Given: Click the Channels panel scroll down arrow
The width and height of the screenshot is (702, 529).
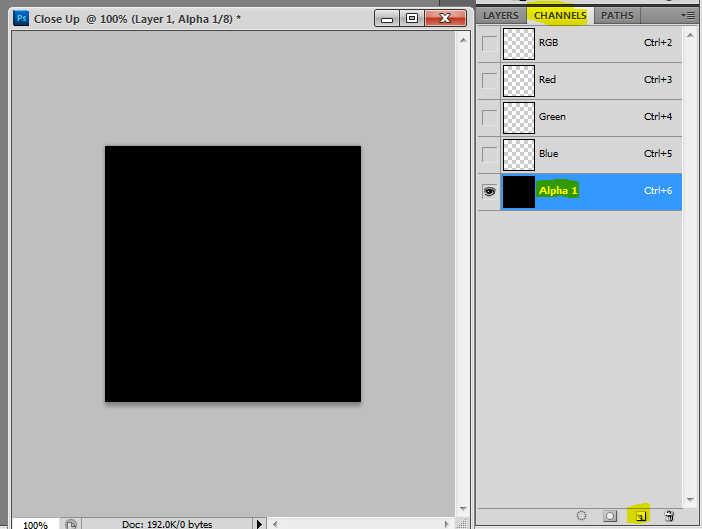Looking at the screenshot, I should click(690, 499).
